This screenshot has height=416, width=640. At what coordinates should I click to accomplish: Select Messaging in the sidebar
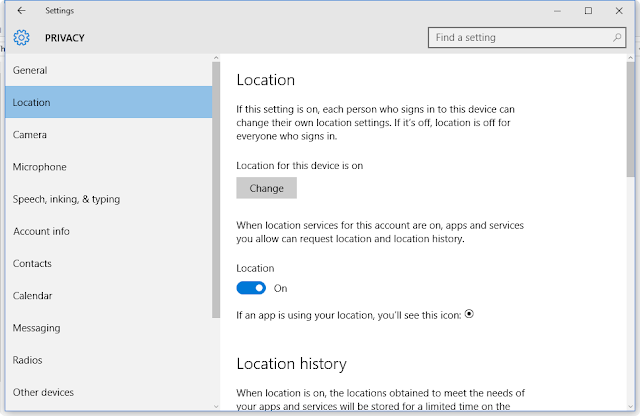[x=37, y=328]
